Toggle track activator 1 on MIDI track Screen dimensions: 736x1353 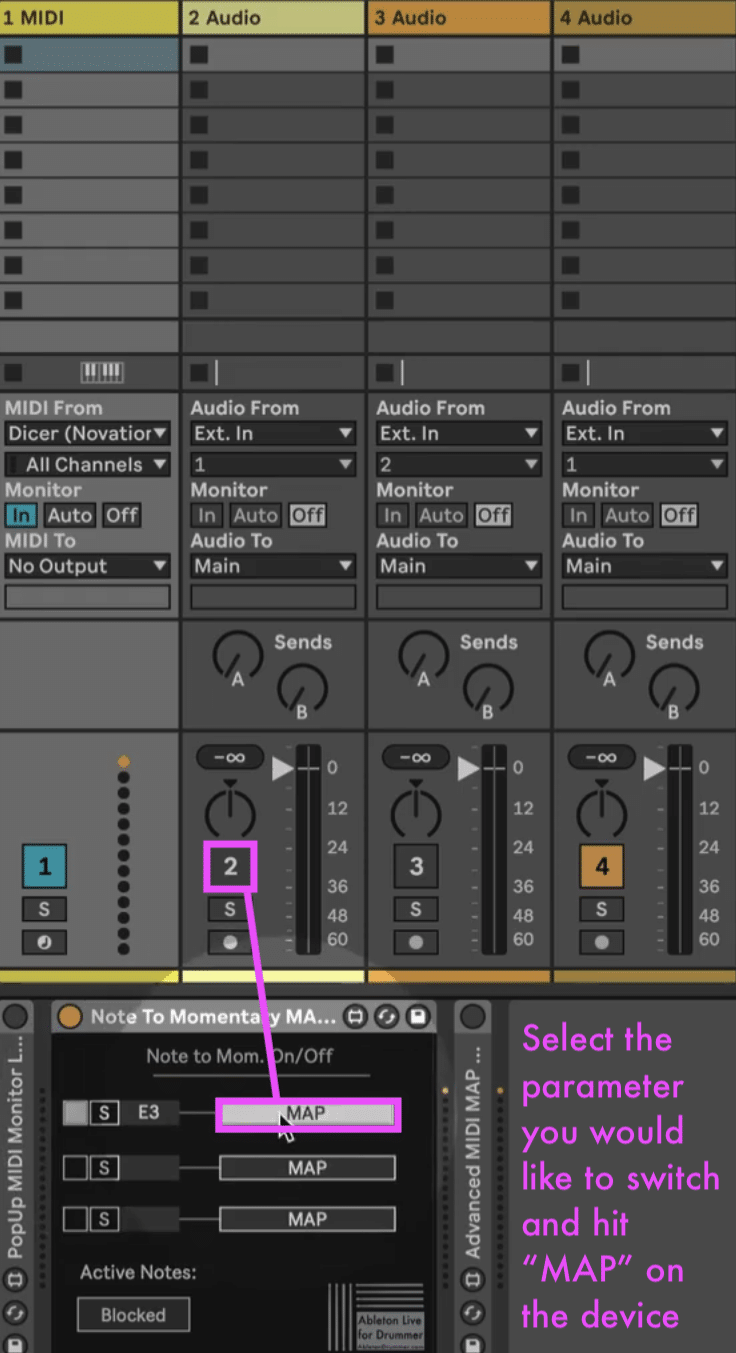[44, 866]
